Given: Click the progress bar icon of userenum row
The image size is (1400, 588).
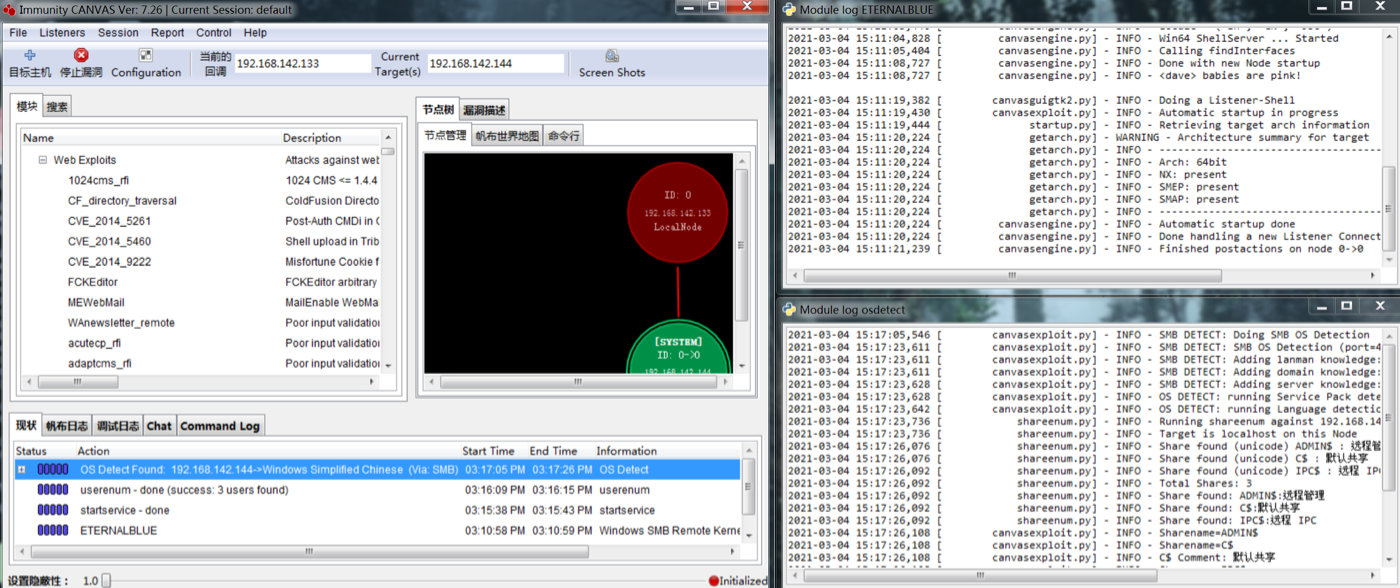Looking at the screenshot, I should (53, 490).
